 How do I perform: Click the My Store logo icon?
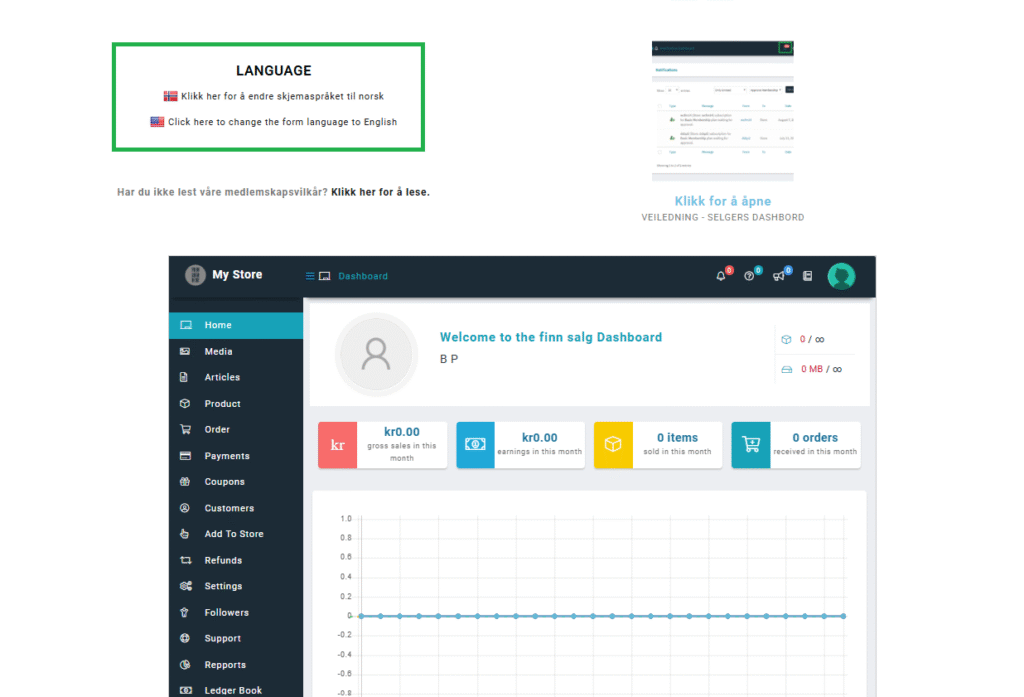[195, 275]
